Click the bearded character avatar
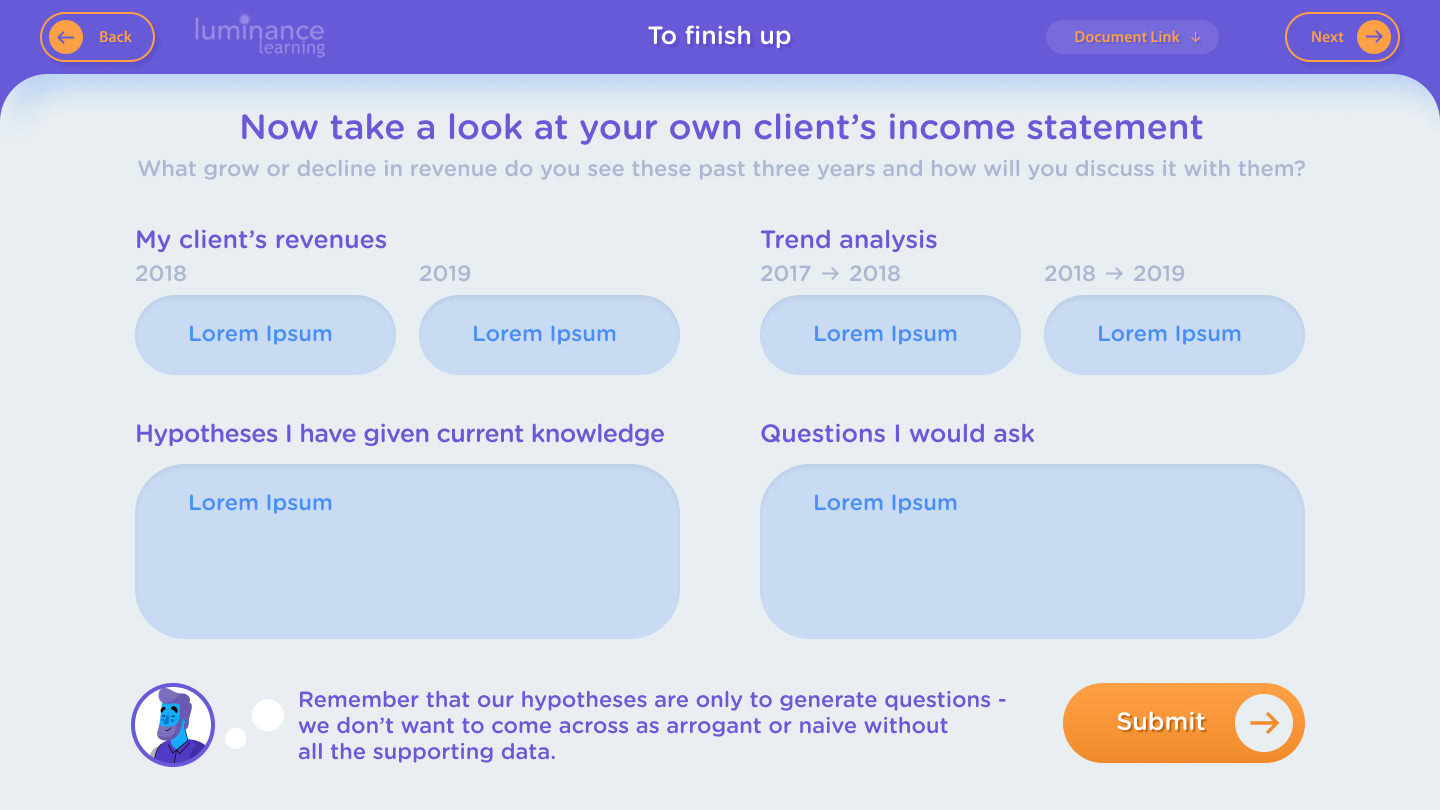 coord(173,725)
